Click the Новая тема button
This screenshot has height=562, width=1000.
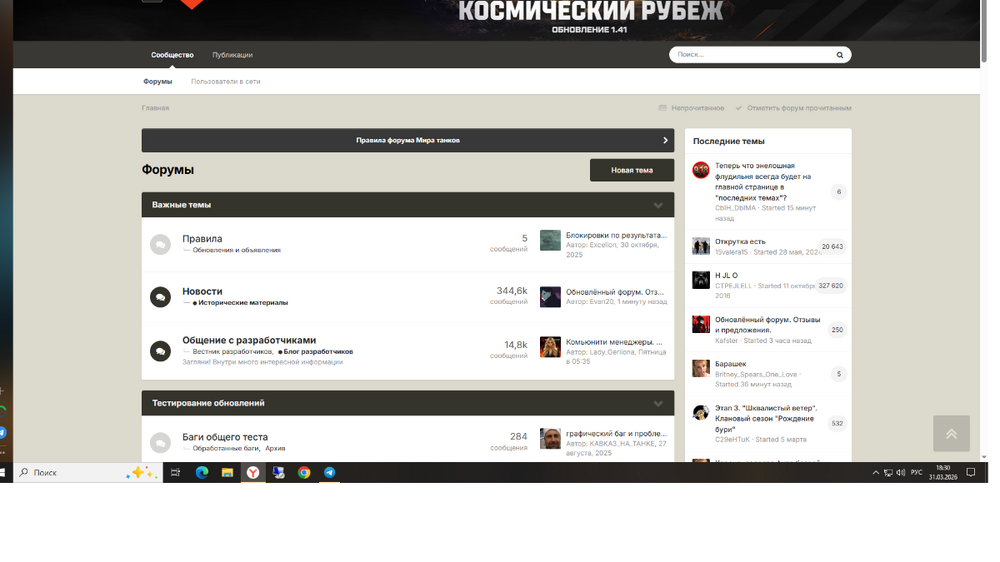632,170
